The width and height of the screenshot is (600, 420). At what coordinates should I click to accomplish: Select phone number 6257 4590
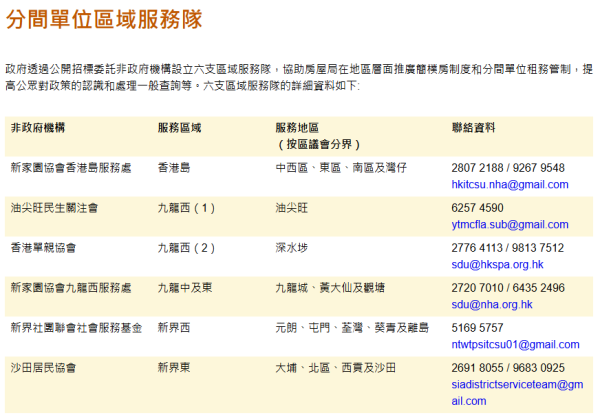(x=477, y=208)
